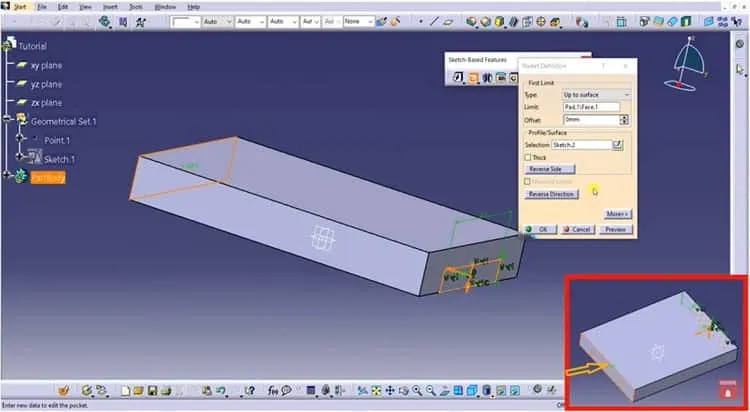Confirm the pocket with OK
Image resolution: width=750 pixels, height=412 pixels.
click(x=541, y=230)
